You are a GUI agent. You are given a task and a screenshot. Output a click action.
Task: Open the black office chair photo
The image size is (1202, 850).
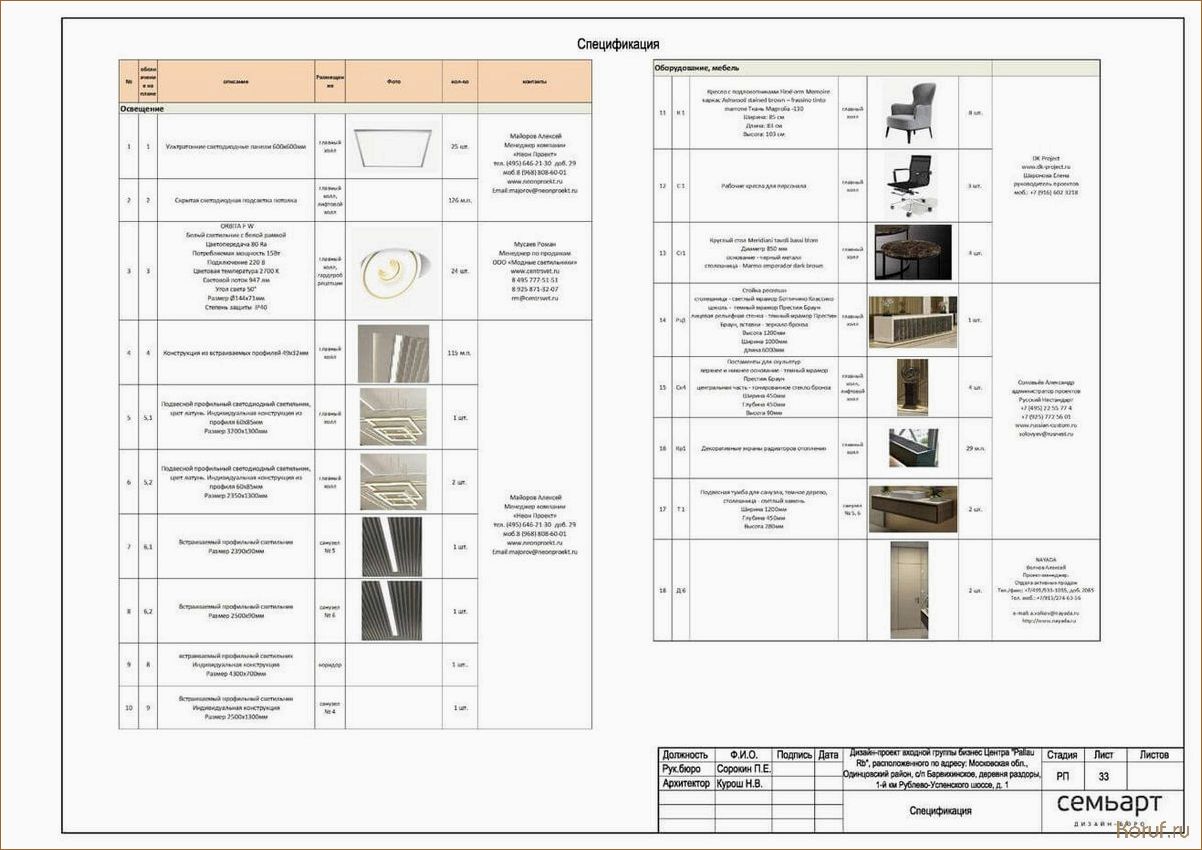point(910,185)
